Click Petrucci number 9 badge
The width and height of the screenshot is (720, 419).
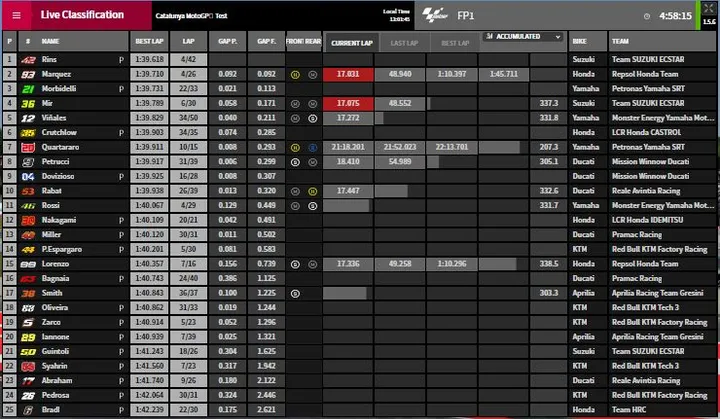pos(28,162)
